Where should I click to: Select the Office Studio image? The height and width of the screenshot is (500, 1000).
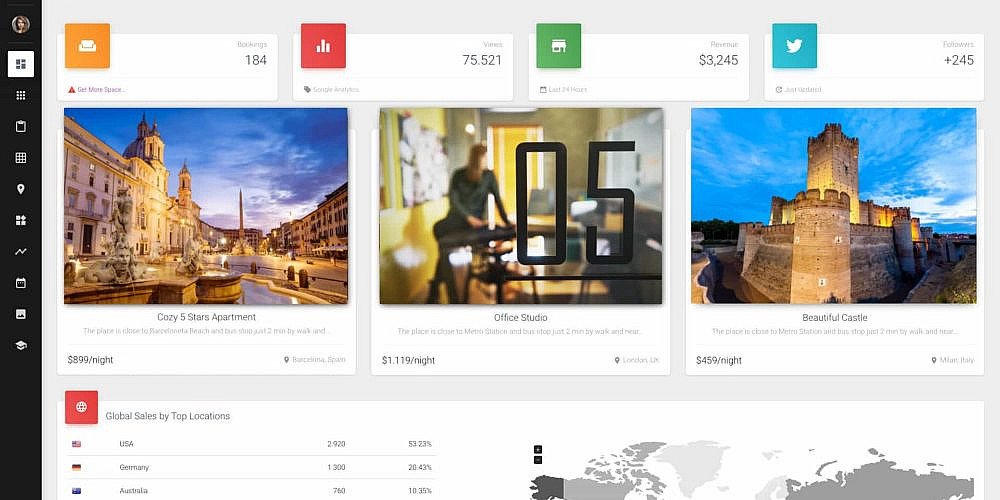click(521, 206)
